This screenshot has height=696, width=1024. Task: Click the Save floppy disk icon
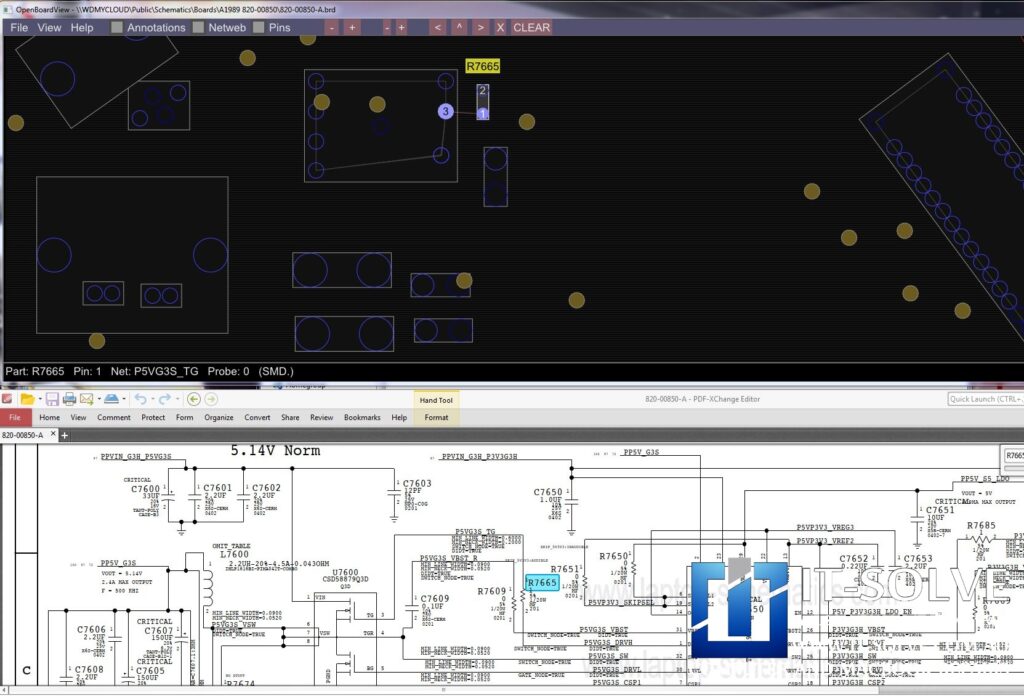[52, 399]
